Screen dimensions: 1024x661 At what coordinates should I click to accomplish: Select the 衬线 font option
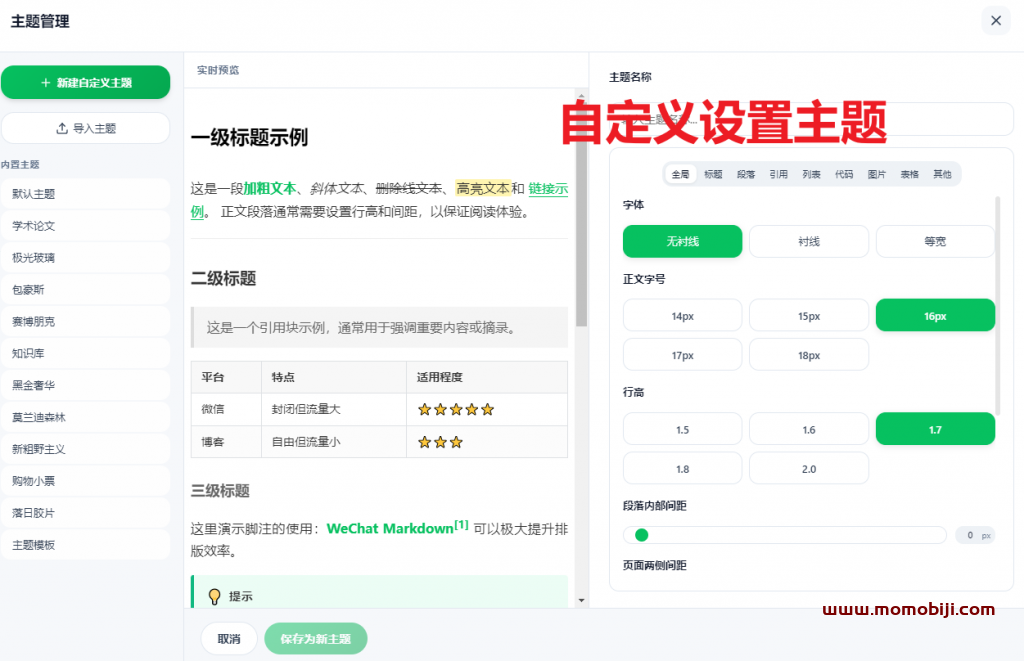(x=809, y=241)
